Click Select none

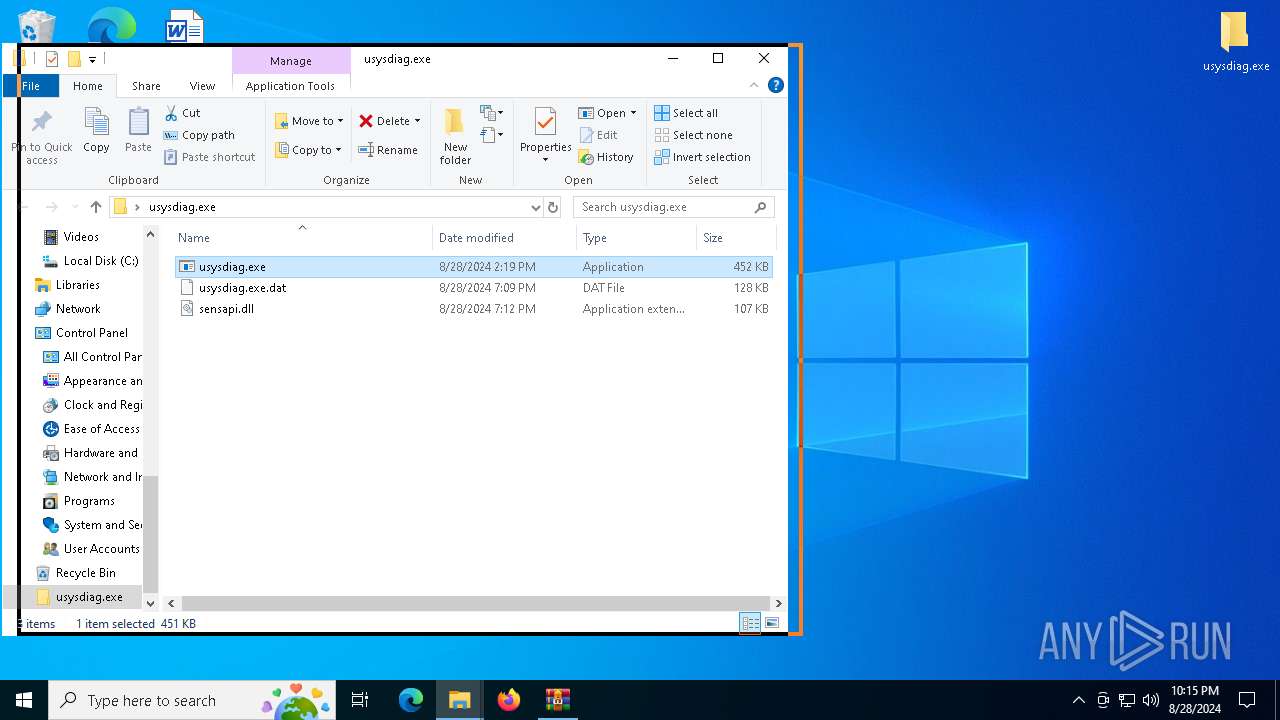coord(693,135)
